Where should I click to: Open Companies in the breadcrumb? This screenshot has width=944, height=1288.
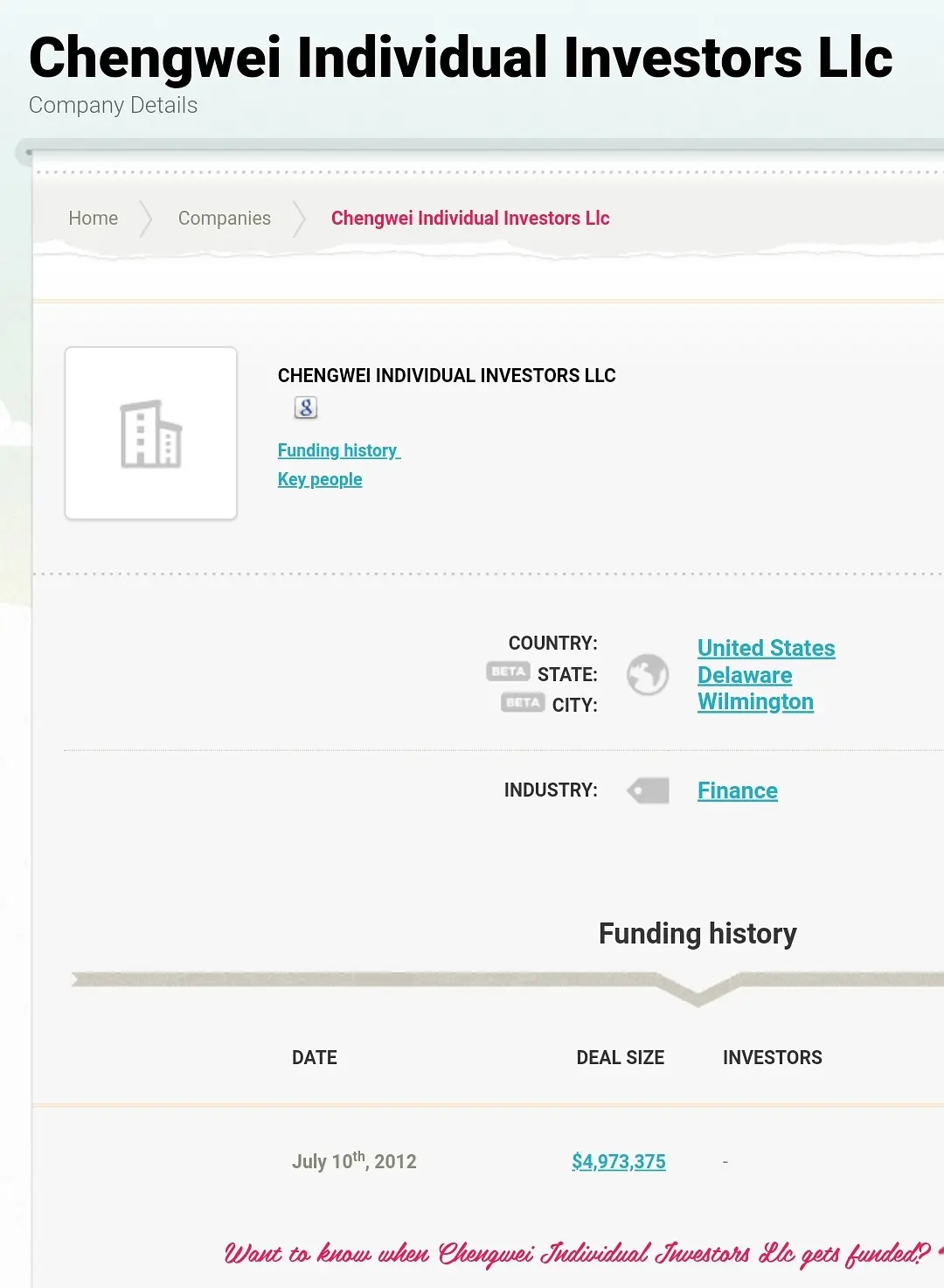pyautogui.click(x=225, y=219)
